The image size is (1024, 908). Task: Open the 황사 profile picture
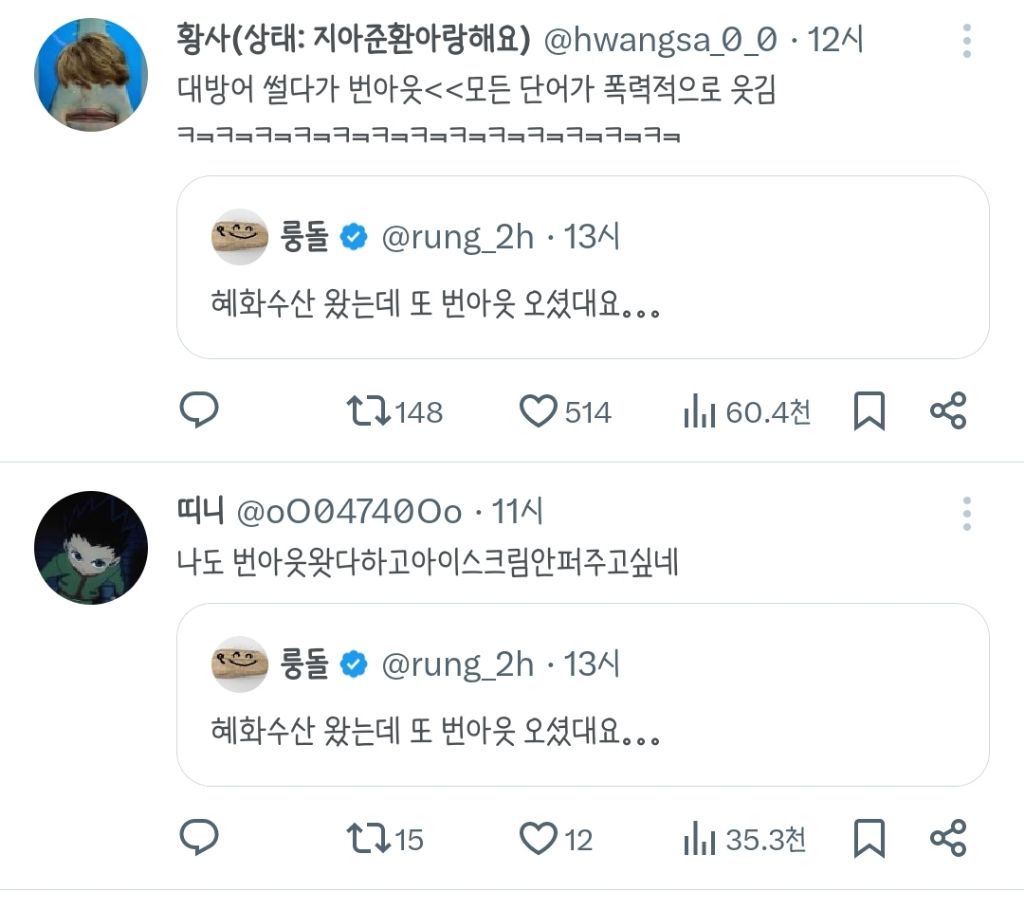(91, 75)
